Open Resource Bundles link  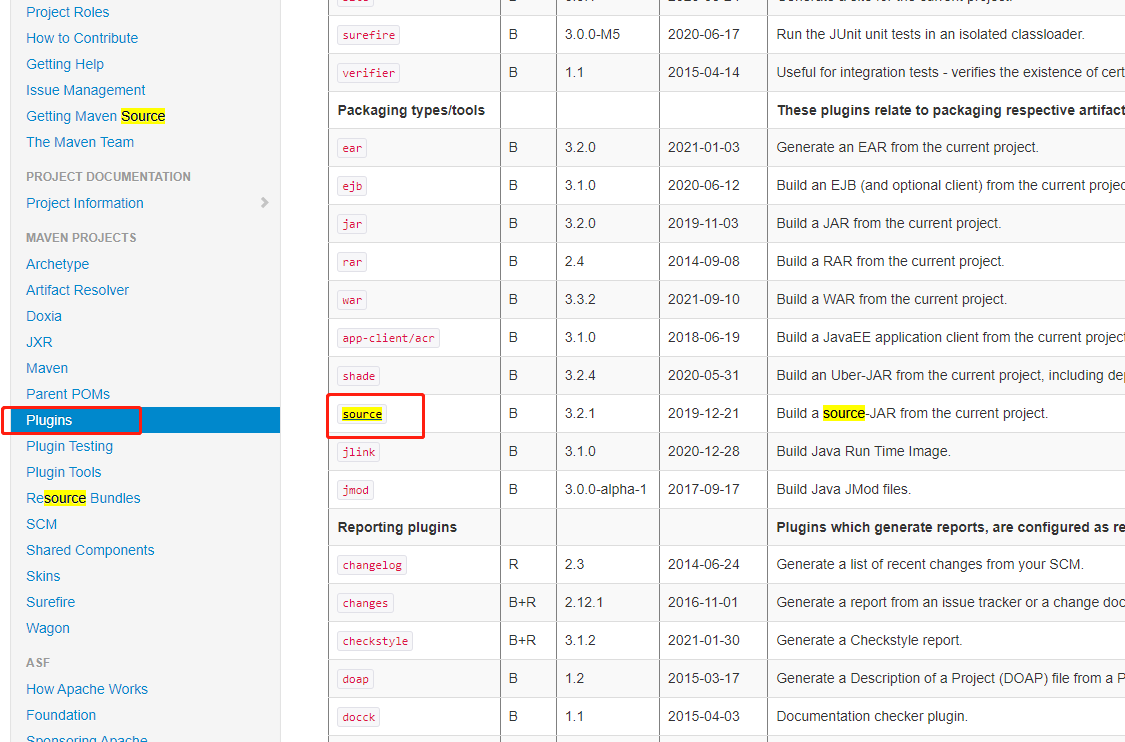coord(83,498)
